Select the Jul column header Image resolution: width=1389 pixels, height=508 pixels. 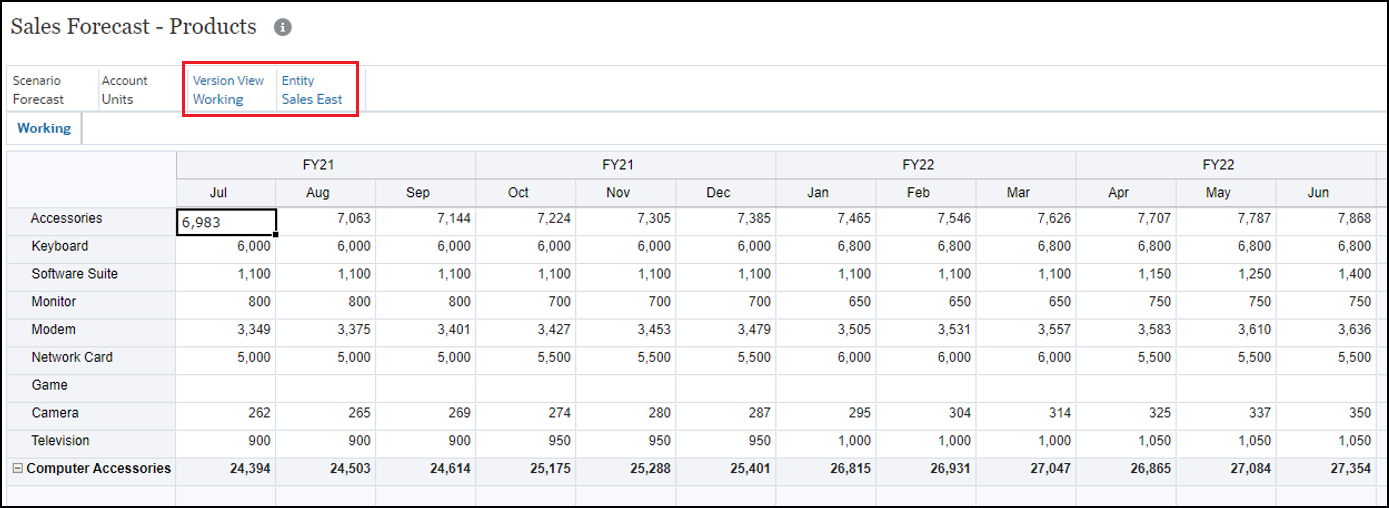tap(226, 193)
